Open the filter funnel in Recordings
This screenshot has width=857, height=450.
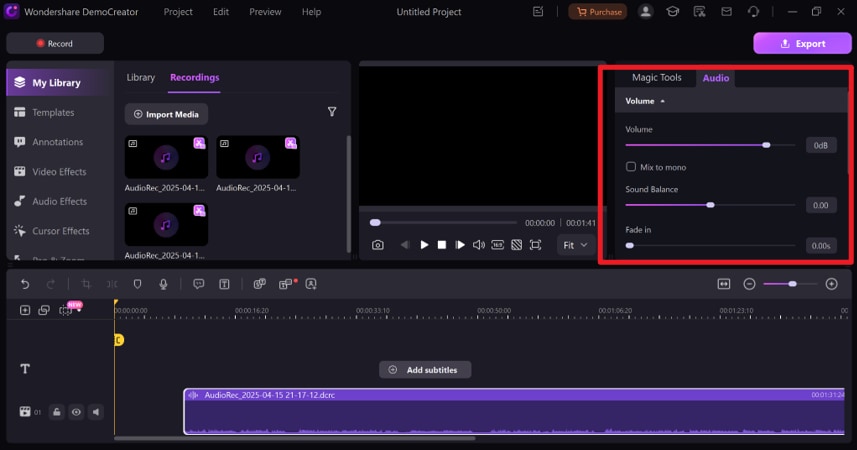332,112
